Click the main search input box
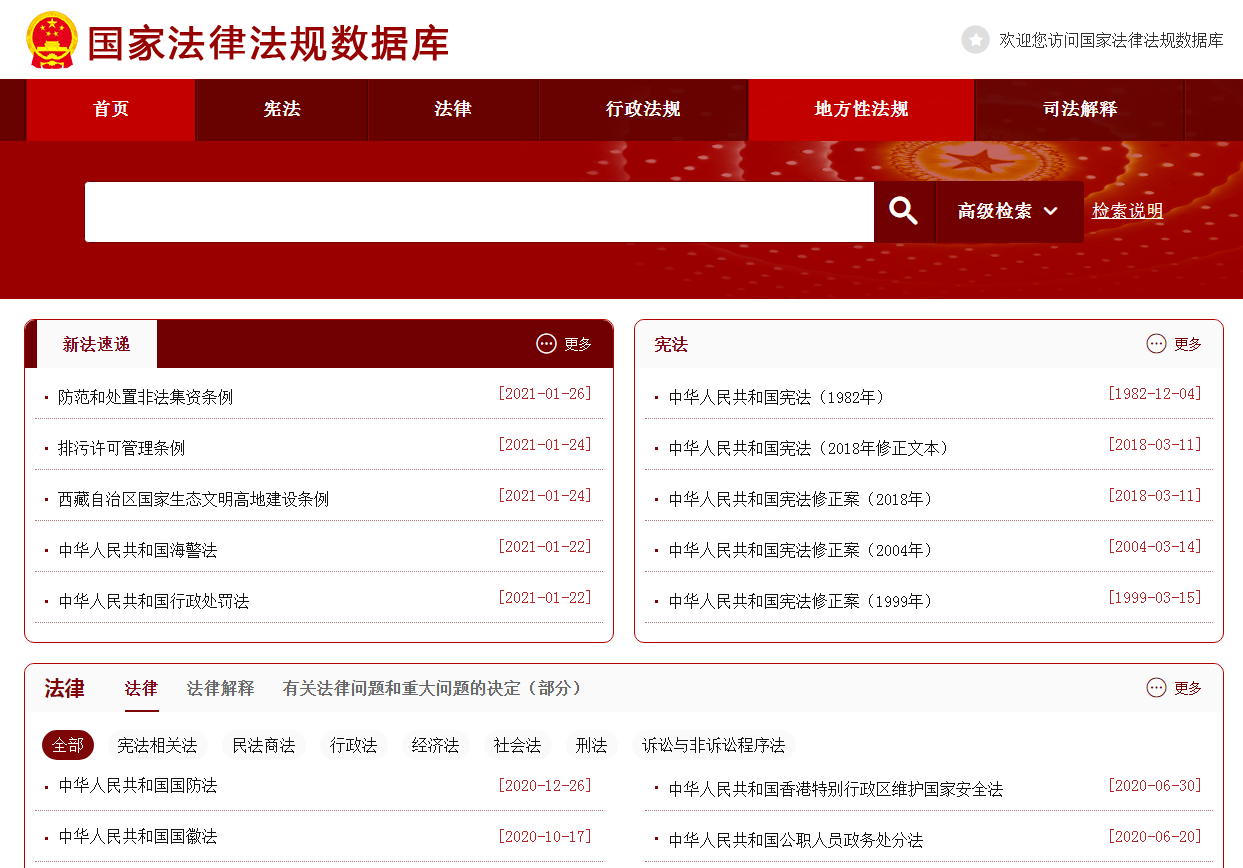 tap(479, 211)
